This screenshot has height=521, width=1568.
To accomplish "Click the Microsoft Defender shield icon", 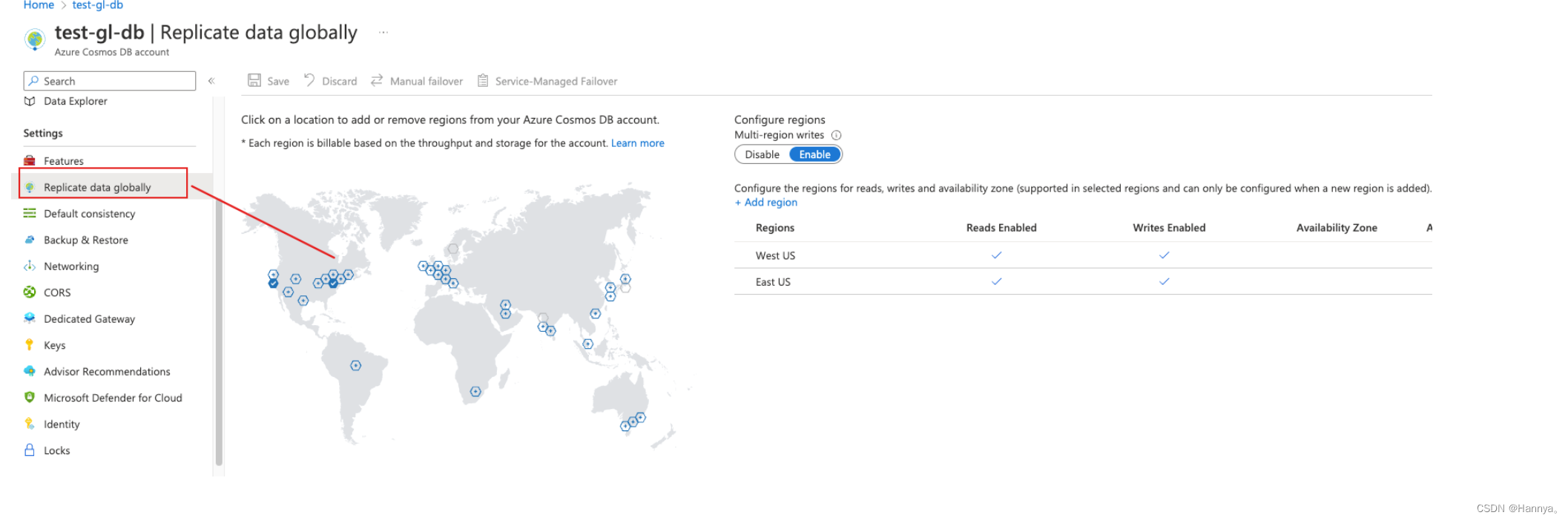I will click(30, 397).
